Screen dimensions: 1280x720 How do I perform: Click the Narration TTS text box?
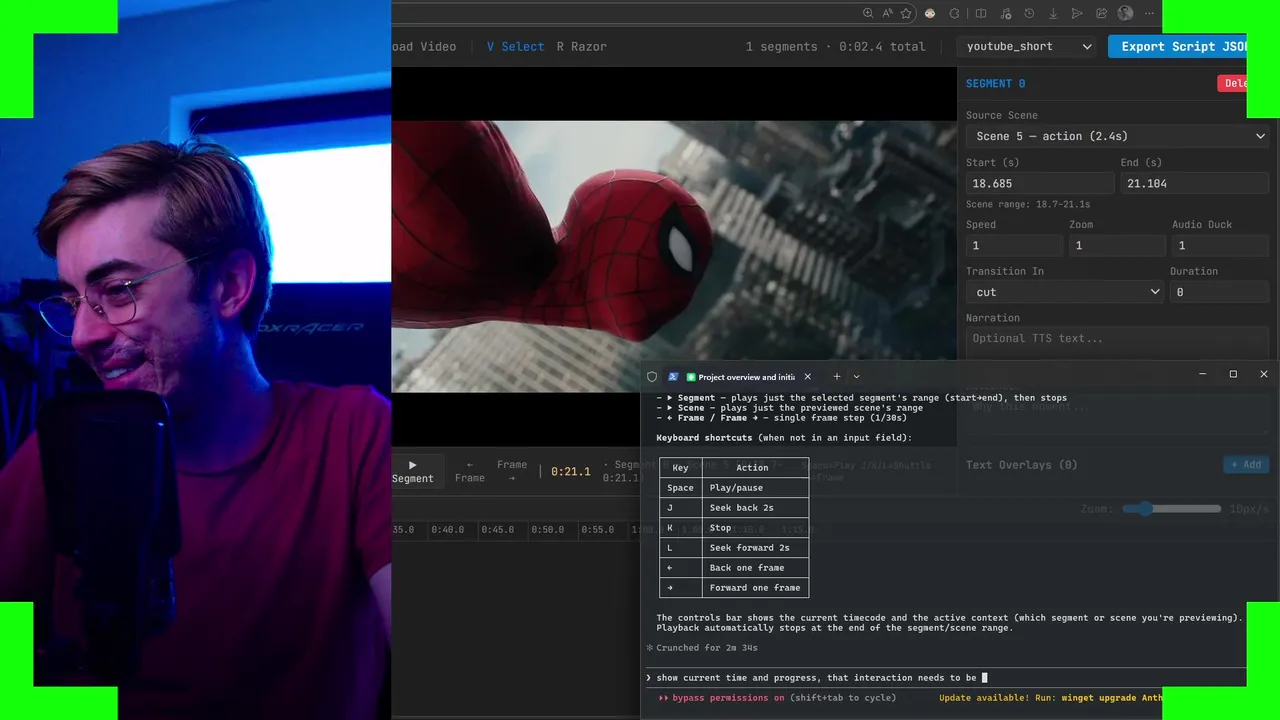(x=1118, y=343)
